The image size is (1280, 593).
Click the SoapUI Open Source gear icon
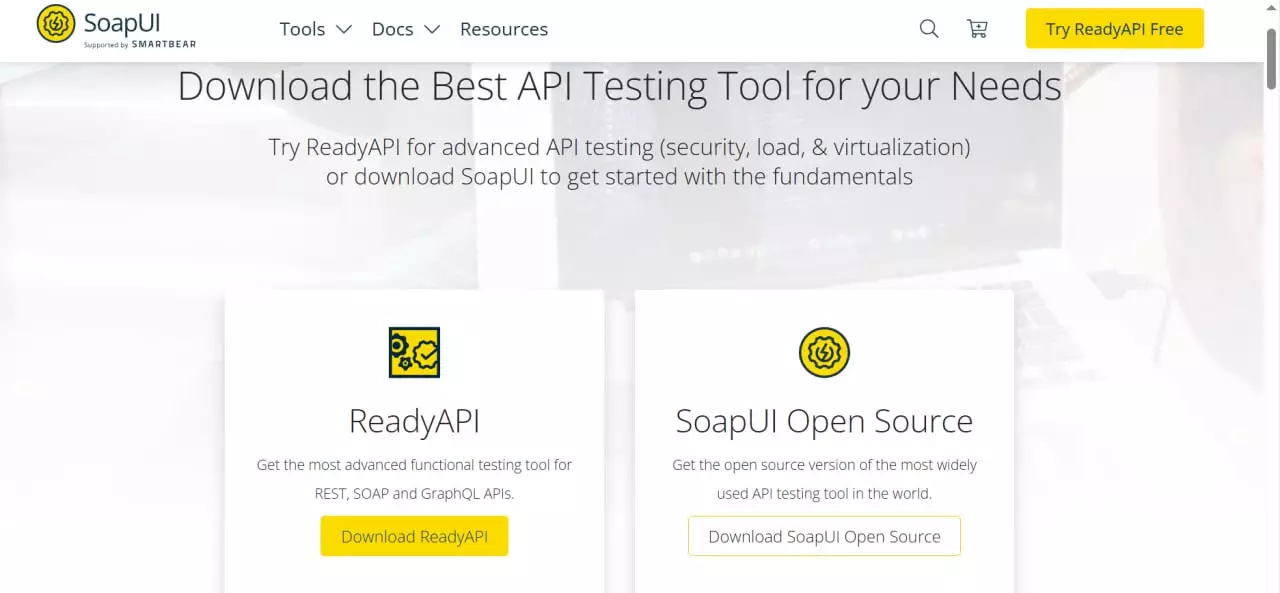point(824,352)
